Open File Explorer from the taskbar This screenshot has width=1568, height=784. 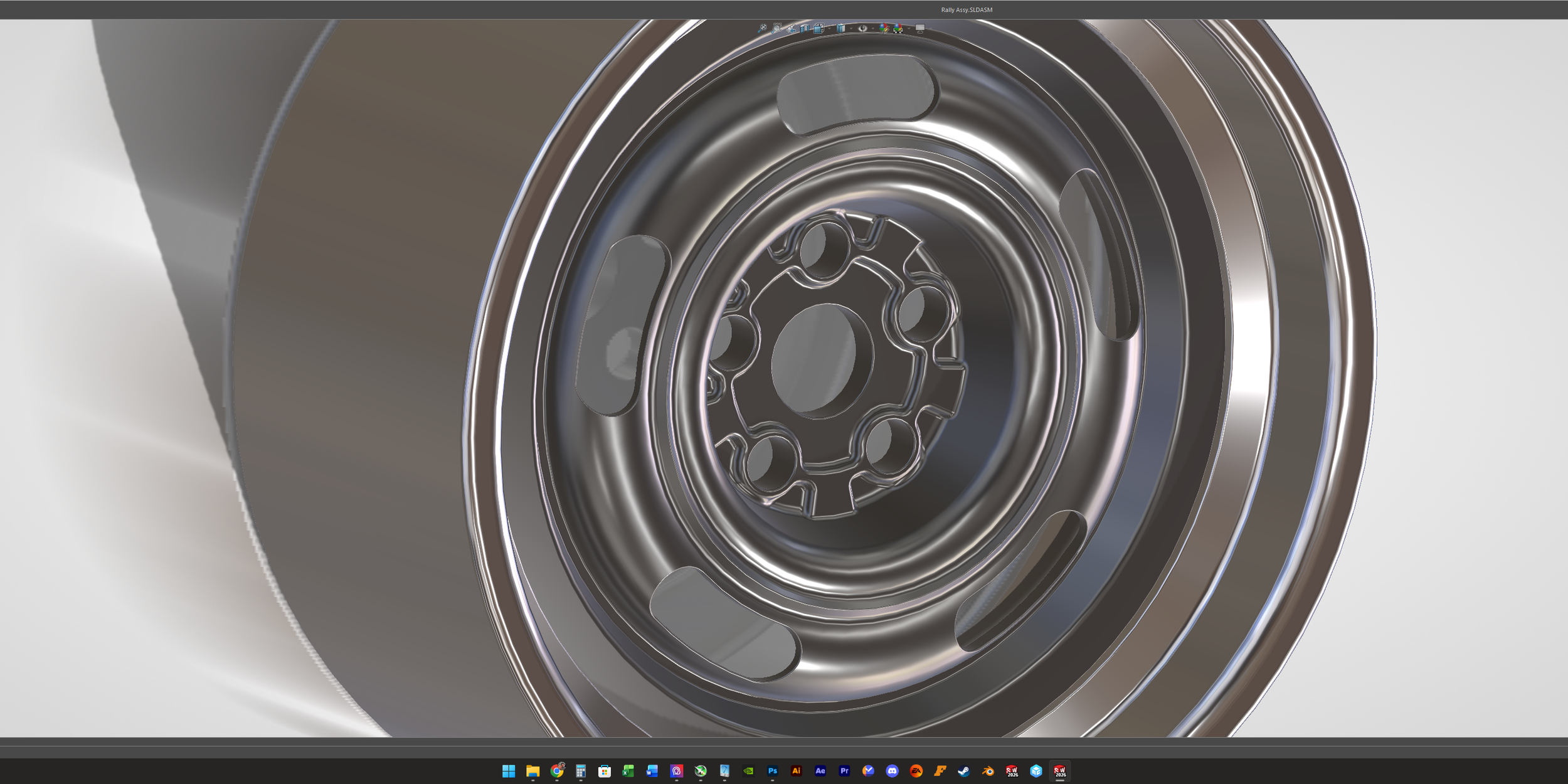tap(532, 771)
